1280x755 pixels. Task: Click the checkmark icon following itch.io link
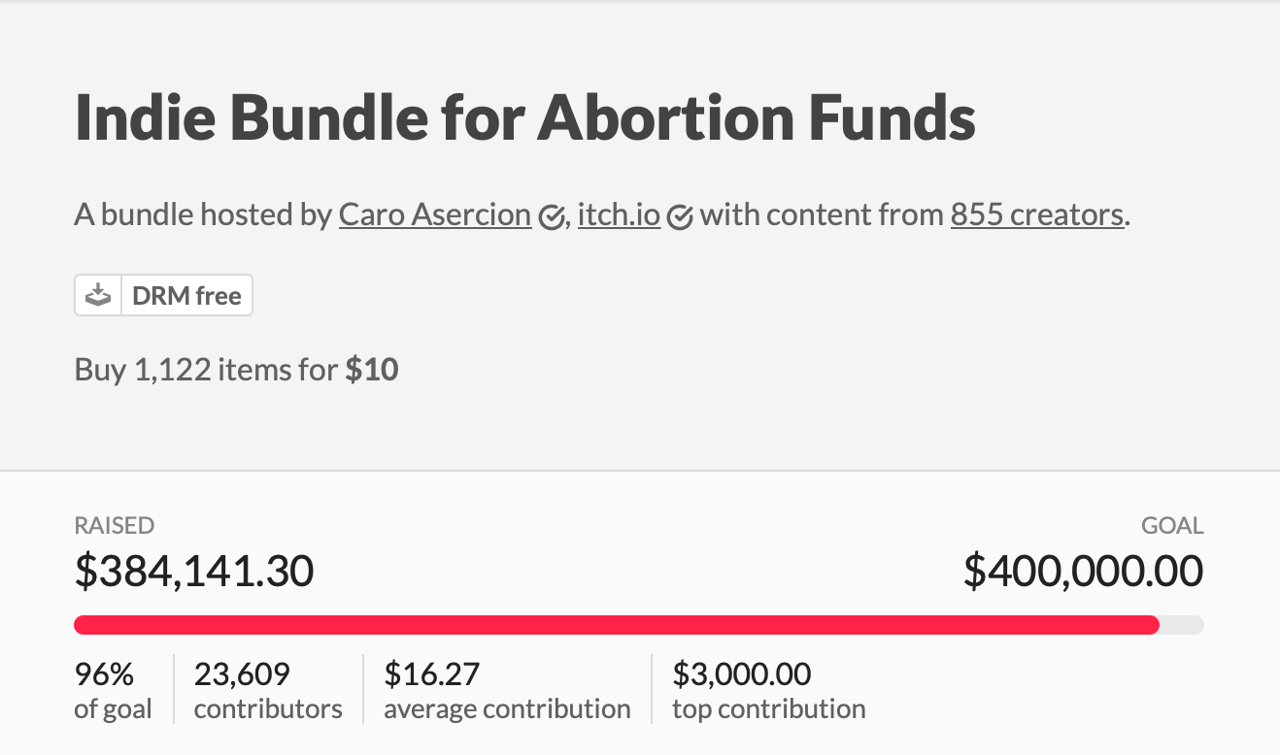pyautogui.click(x=679, y=216)
